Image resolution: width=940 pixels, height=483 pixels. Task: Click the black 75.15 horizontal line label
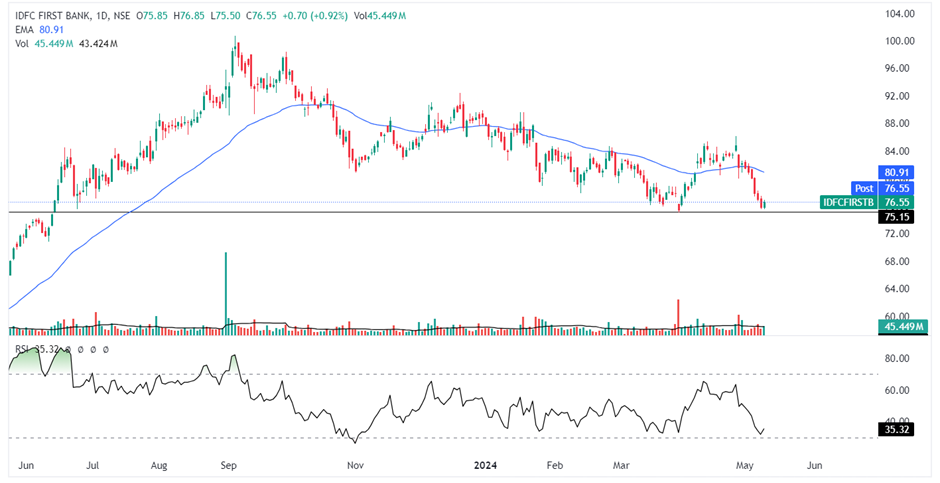coord(893,216)
